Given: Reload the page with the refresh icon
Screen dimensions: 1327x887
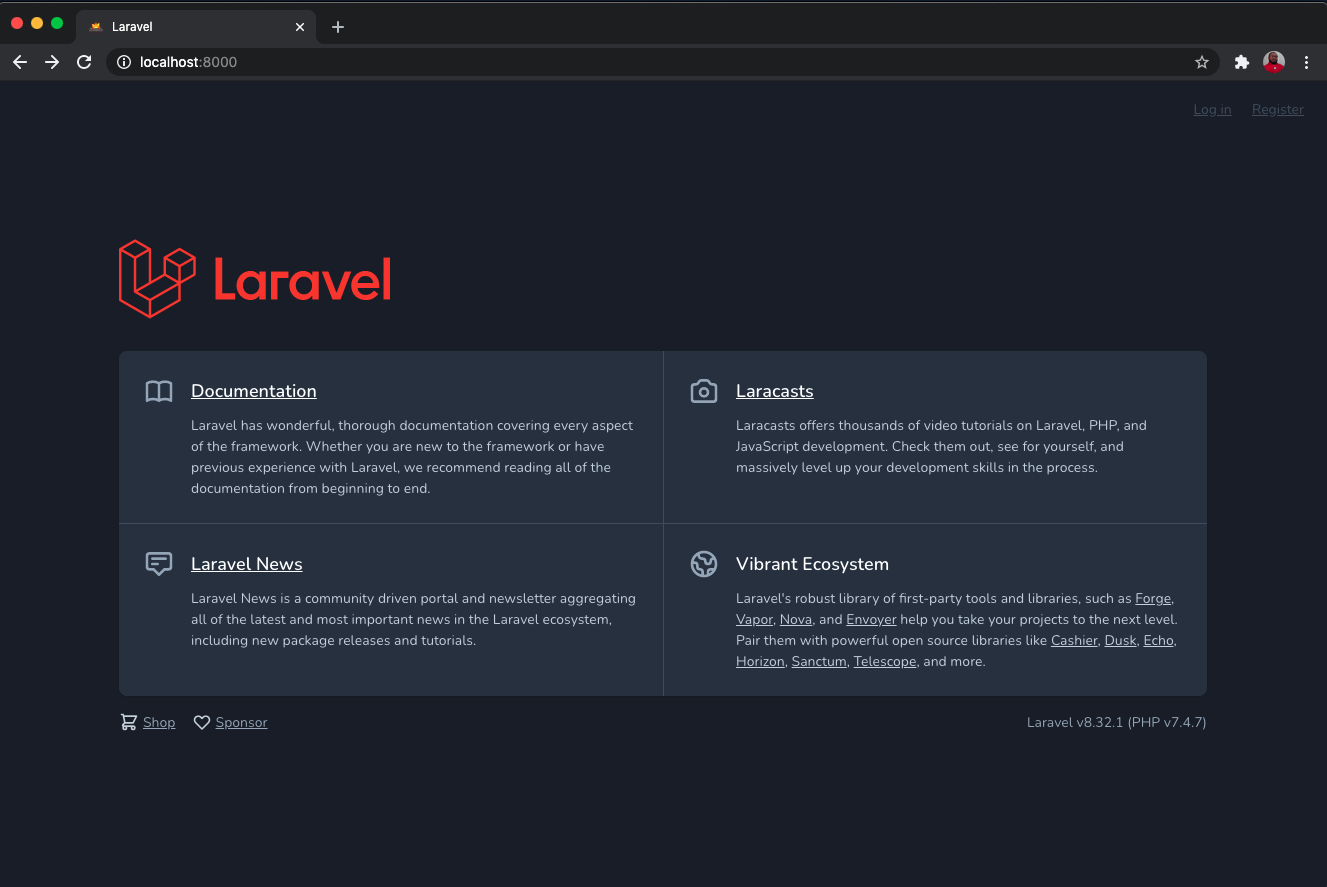Looking at the screenshot, I should point(84,62).
